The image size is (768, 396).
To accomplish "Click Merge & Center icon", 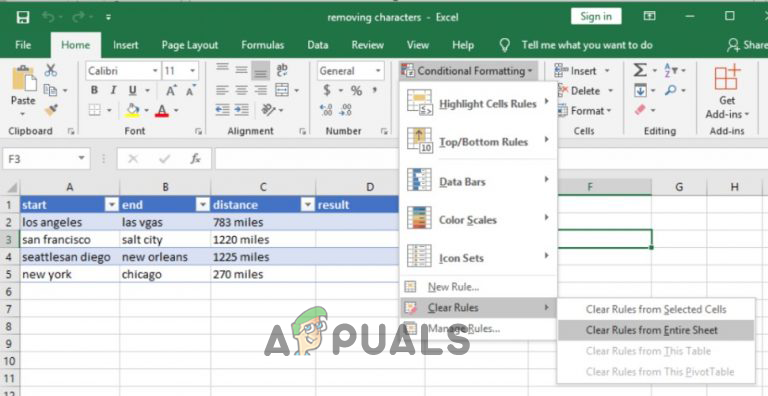I will pos(282,91).
